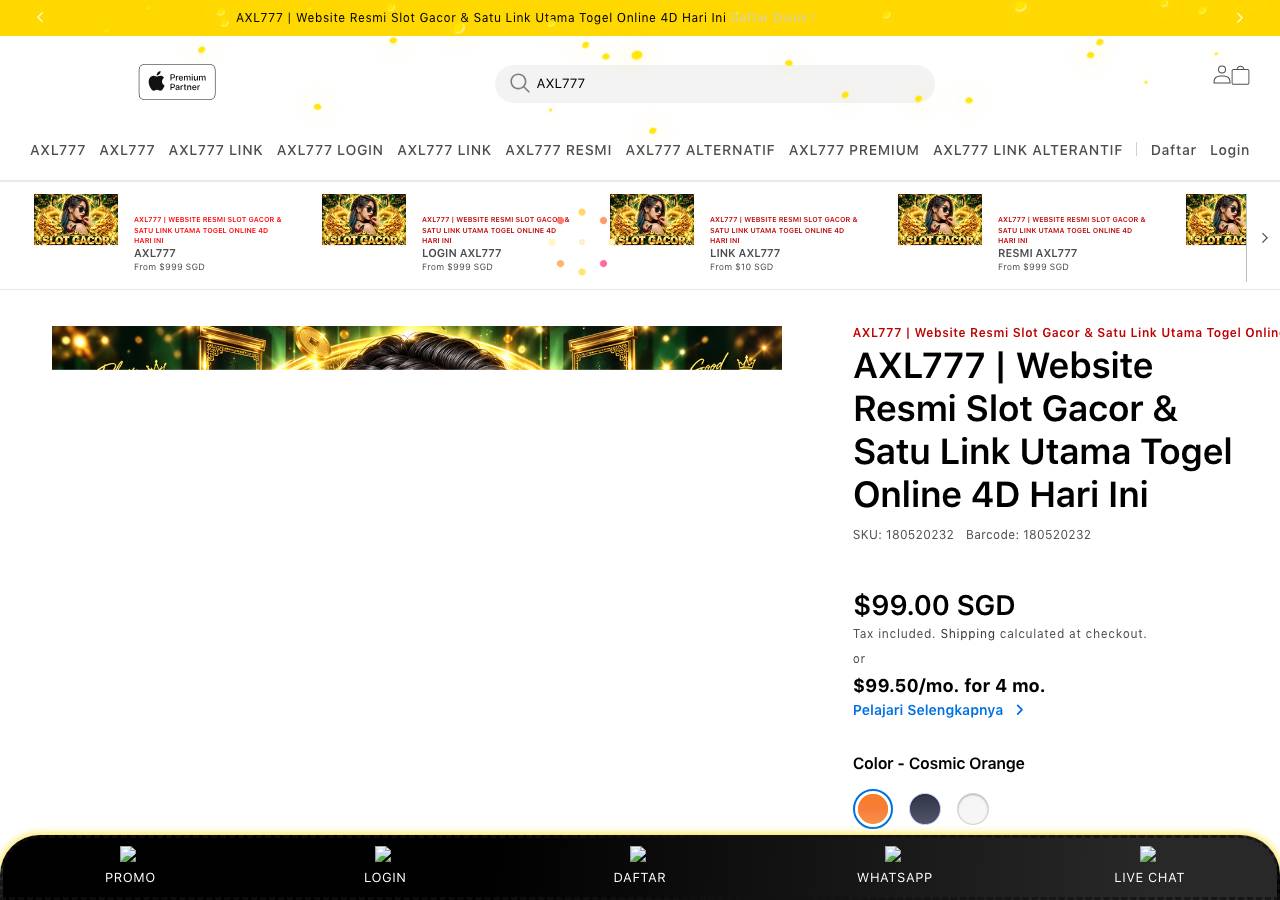Viewport: 1280px width, 900px height.
Task: Open the Pelajari Selengkapnya link
Action: pos(928,710)
